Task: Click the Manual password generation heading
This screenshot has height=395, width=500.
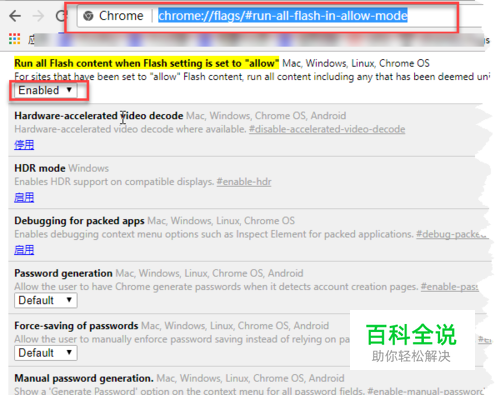Action: pyautogui.click(x=84, y=378)
